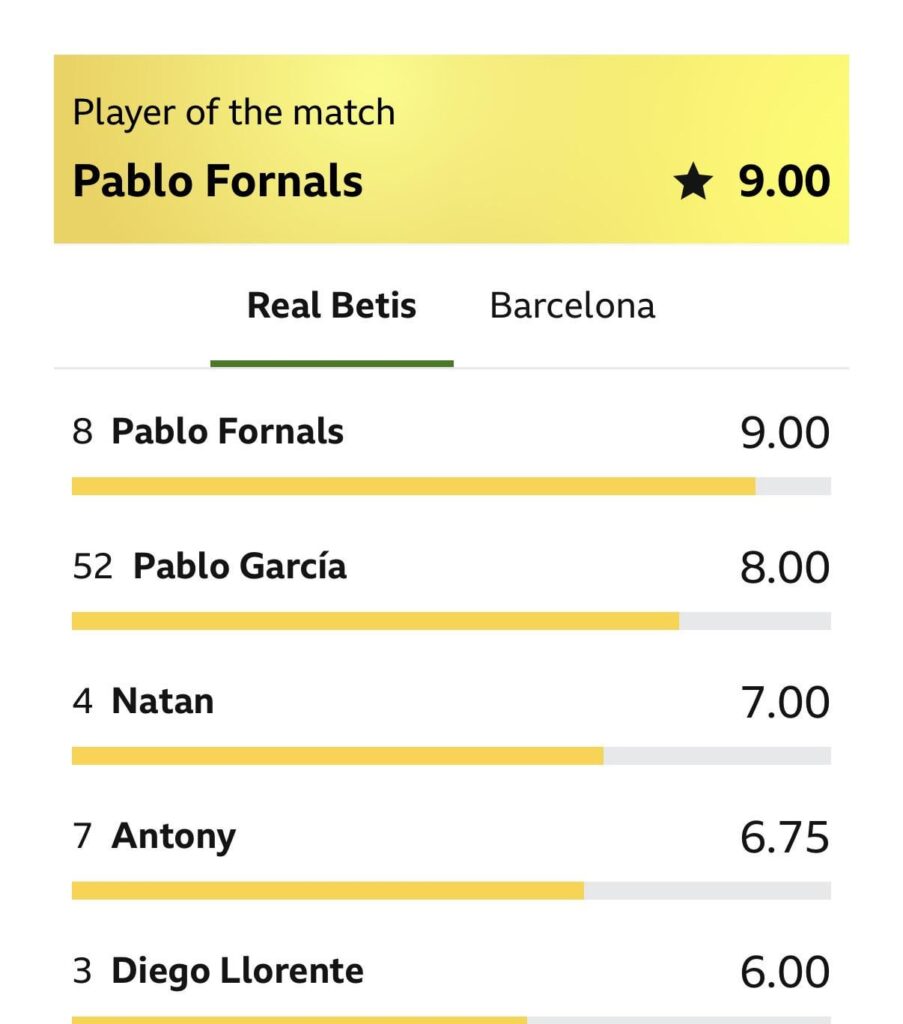Select Pablo Fornals in the player list

pos(227,432)
